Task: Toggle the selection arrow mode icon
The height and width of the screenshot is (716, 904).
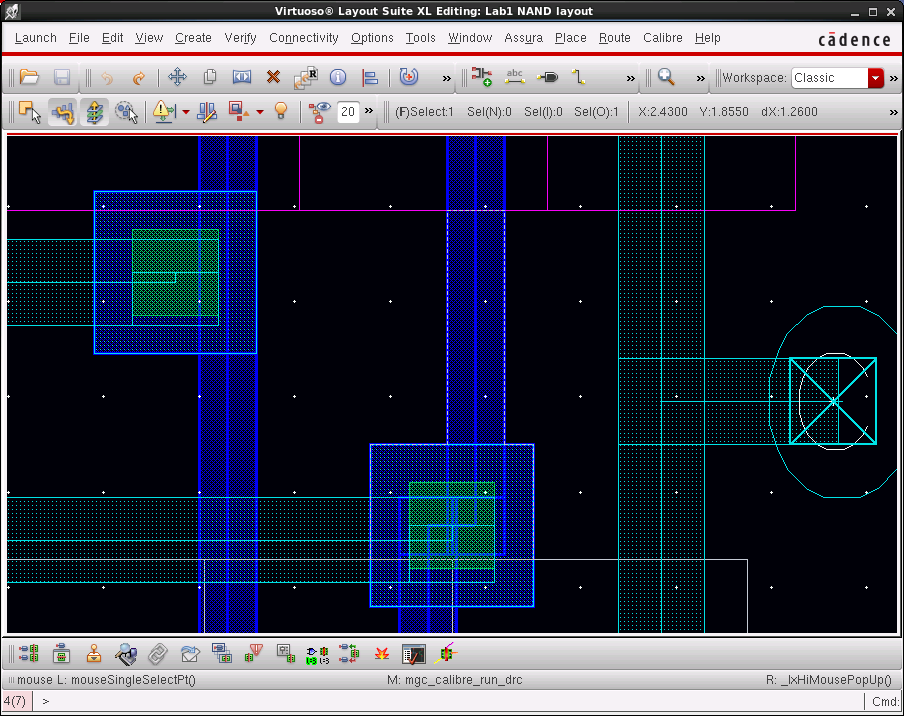Action: (x=30, y=111)
